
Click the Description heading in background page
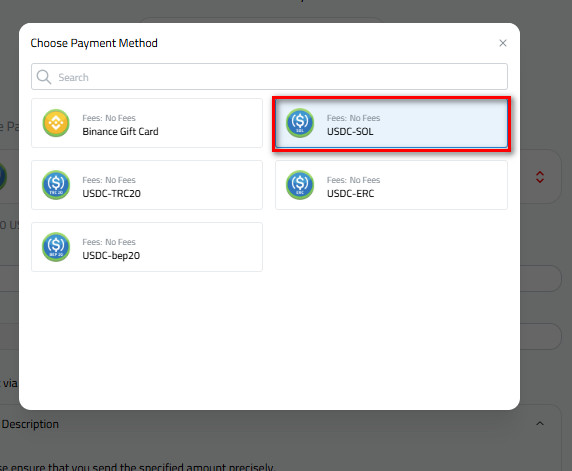point(30,424)
